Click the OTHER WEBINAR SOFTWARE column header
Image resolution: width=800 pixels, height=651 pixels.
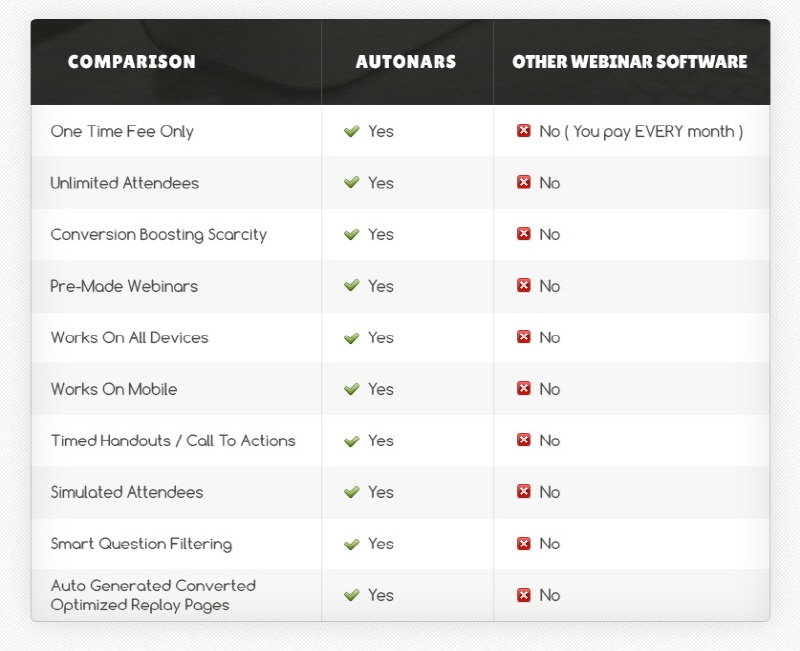pos(630,62)
